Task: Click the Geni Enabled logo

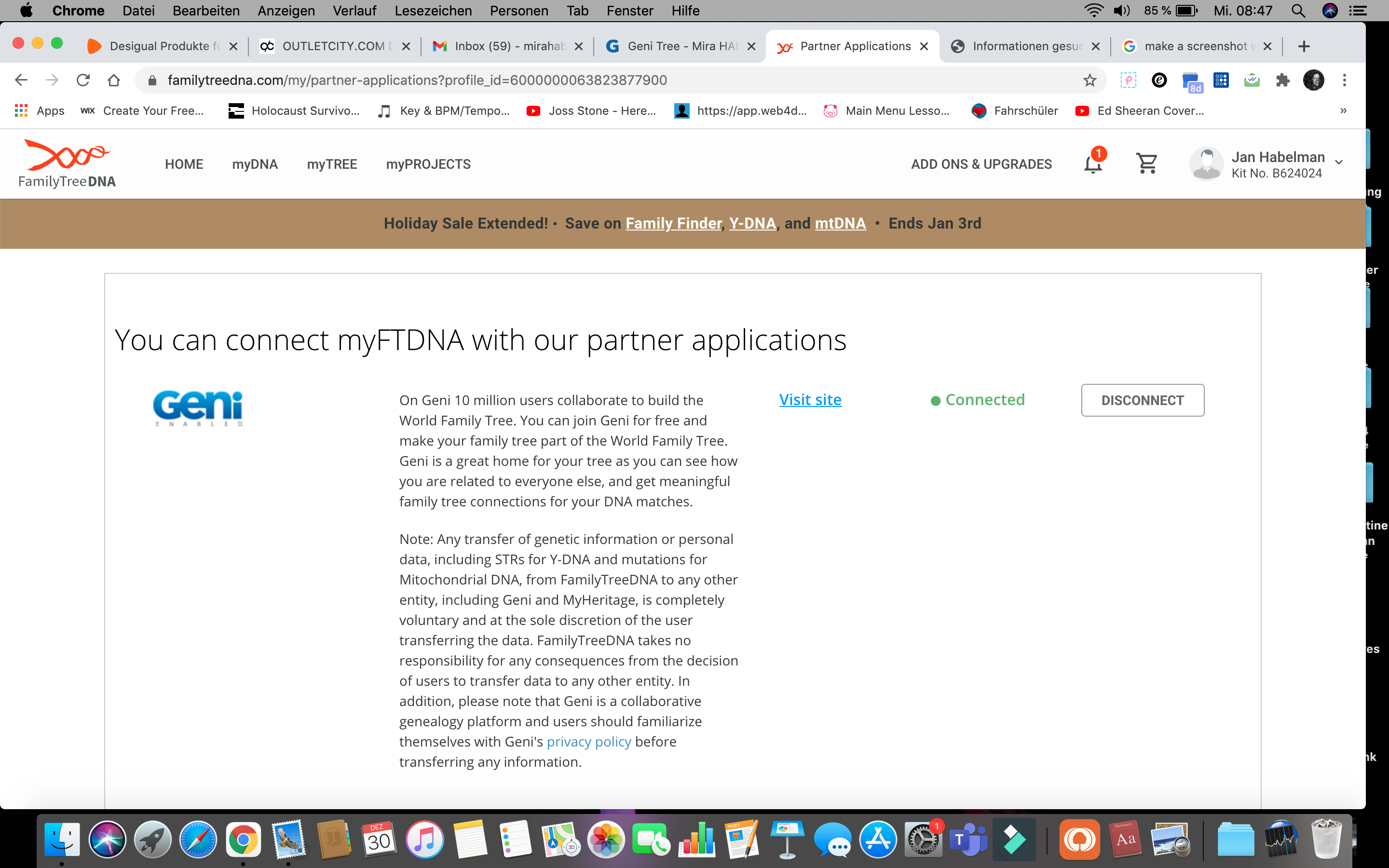Action: [198, 408]
